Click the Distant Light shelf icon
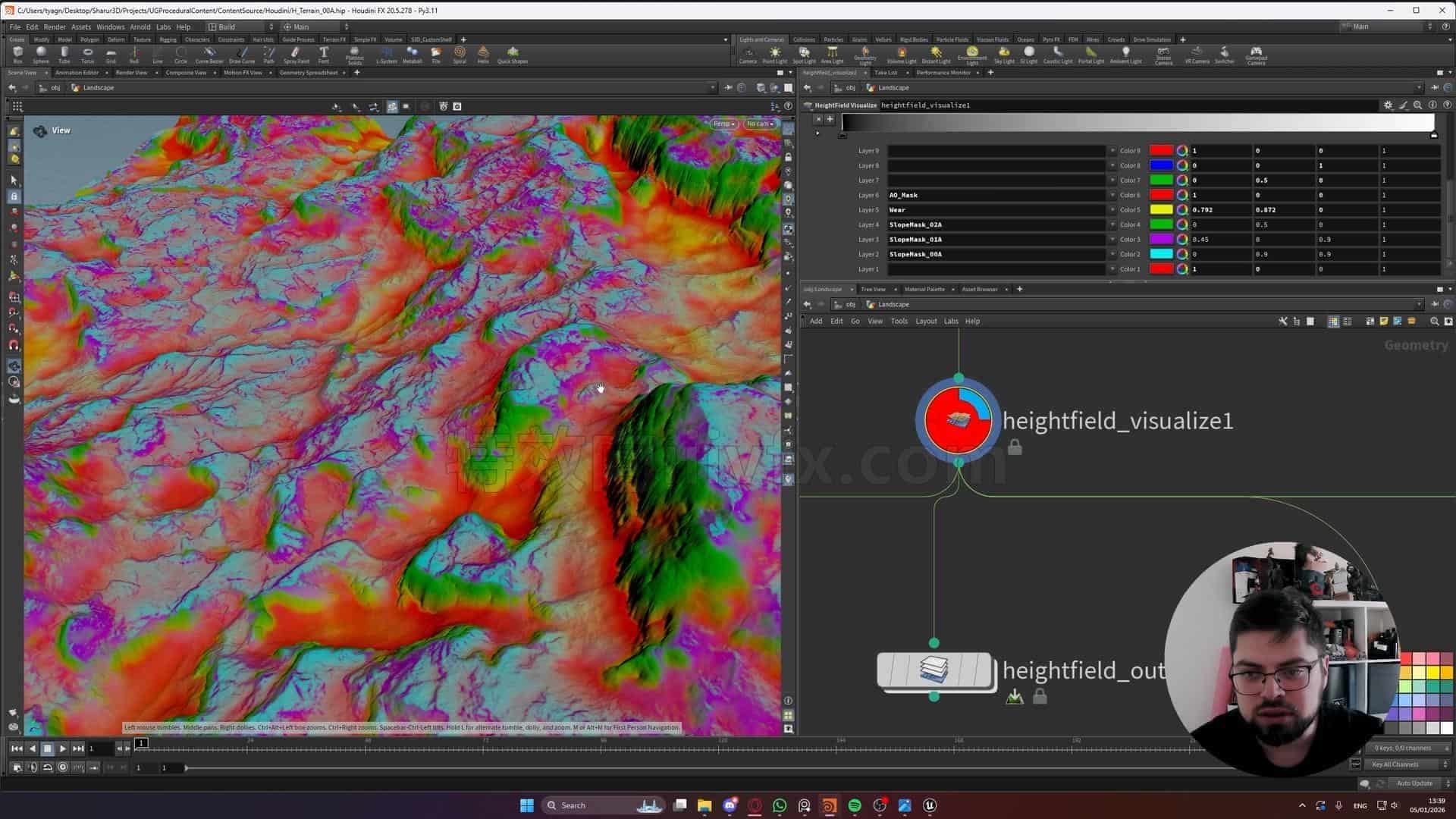 click(936, 55)
